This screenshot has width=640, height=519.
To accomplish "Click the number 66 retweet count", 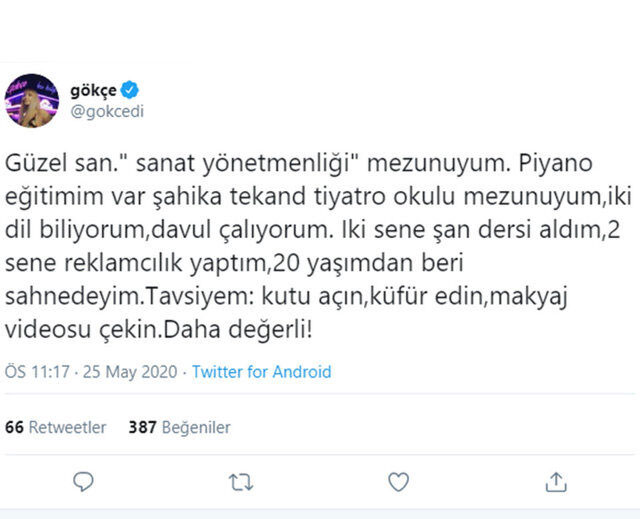I will point(14,427).
